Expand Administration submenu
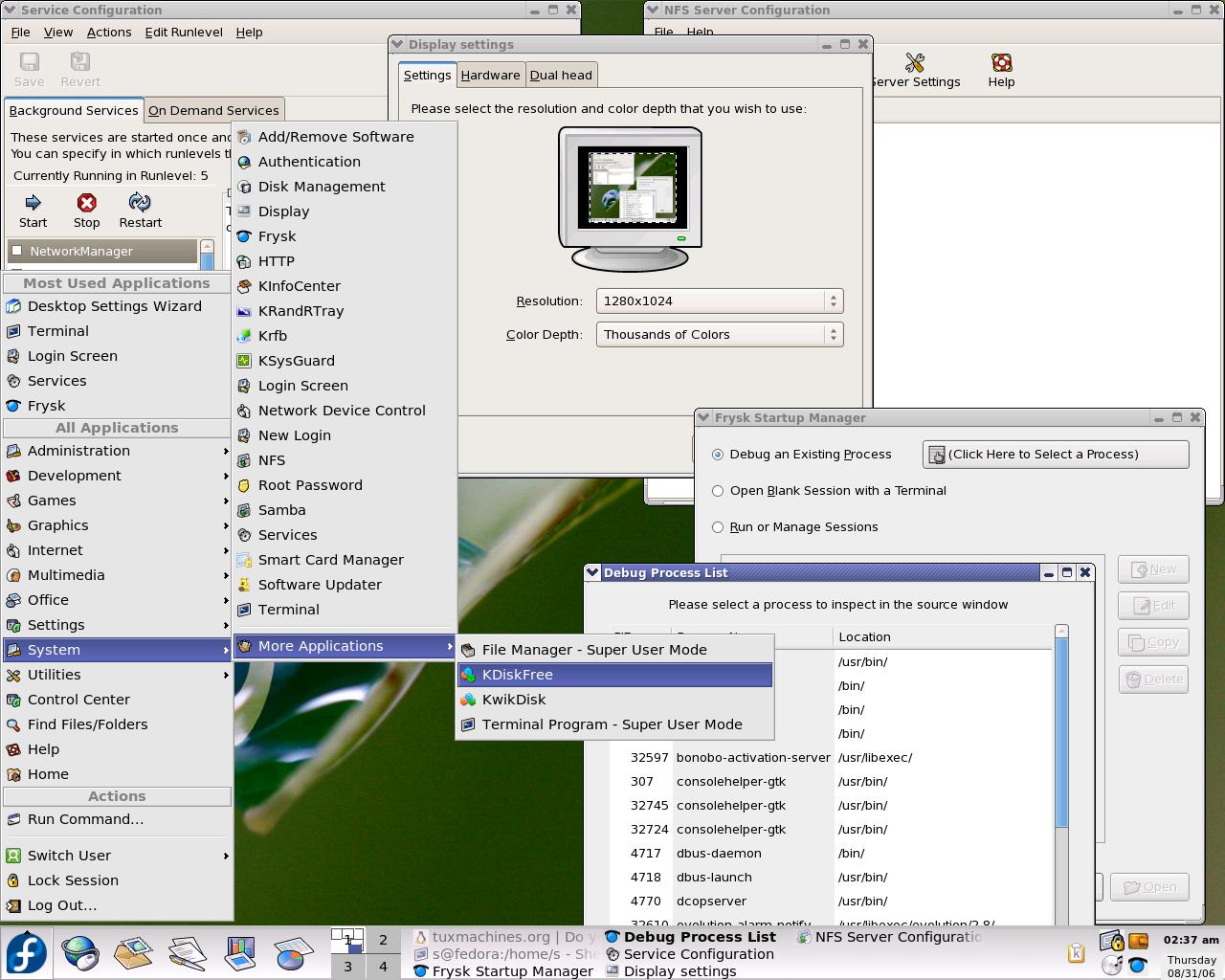Screen dimensions: 1225x980 [x=117, y=451]
